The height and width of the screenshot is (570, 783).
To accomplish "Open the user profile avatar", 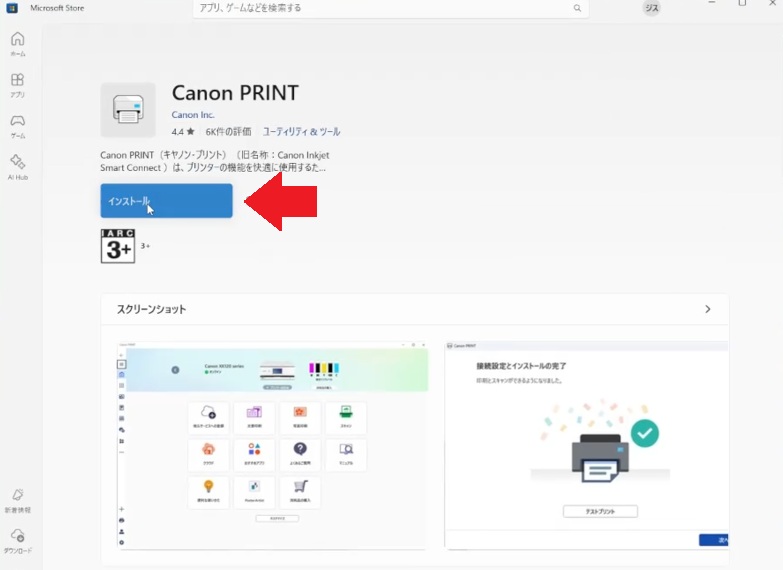I will [x=651, y=8].
